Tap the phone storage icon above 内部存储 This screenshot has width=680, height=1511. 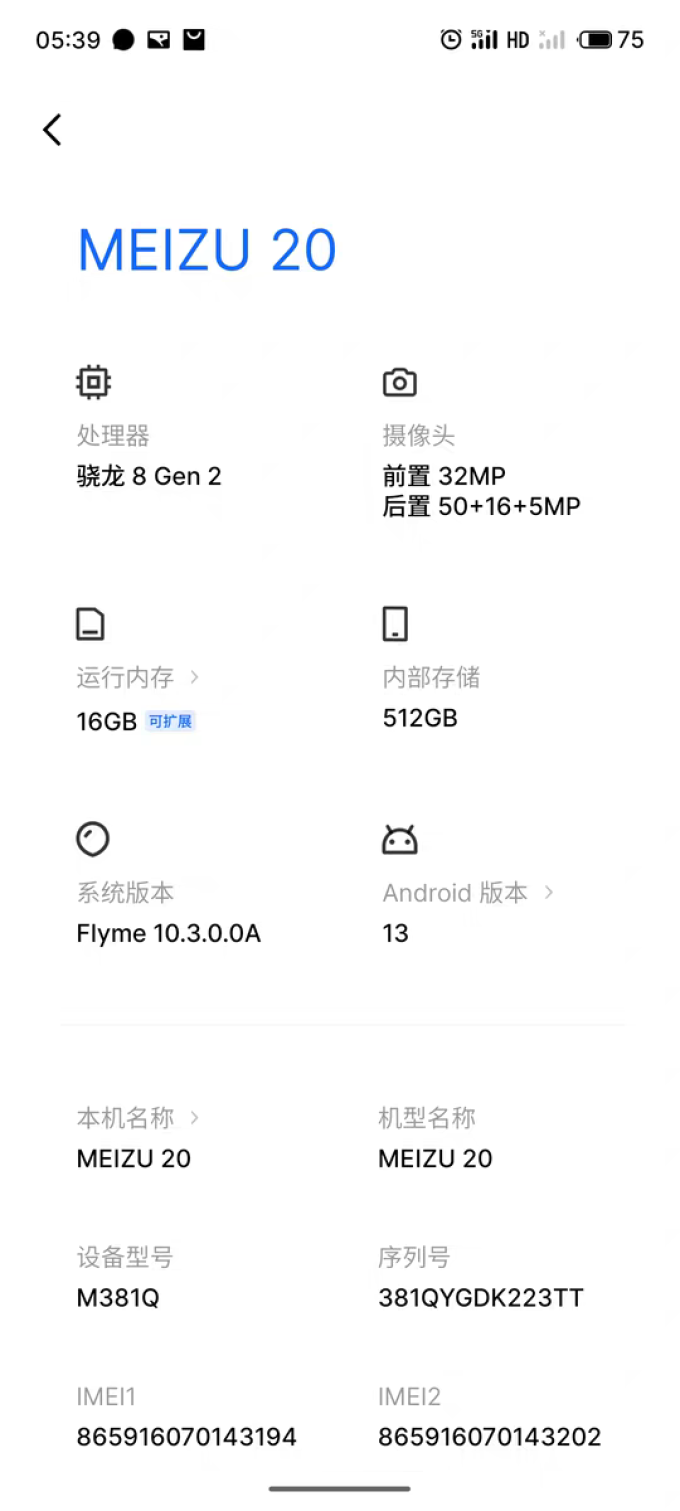(396, 623)
